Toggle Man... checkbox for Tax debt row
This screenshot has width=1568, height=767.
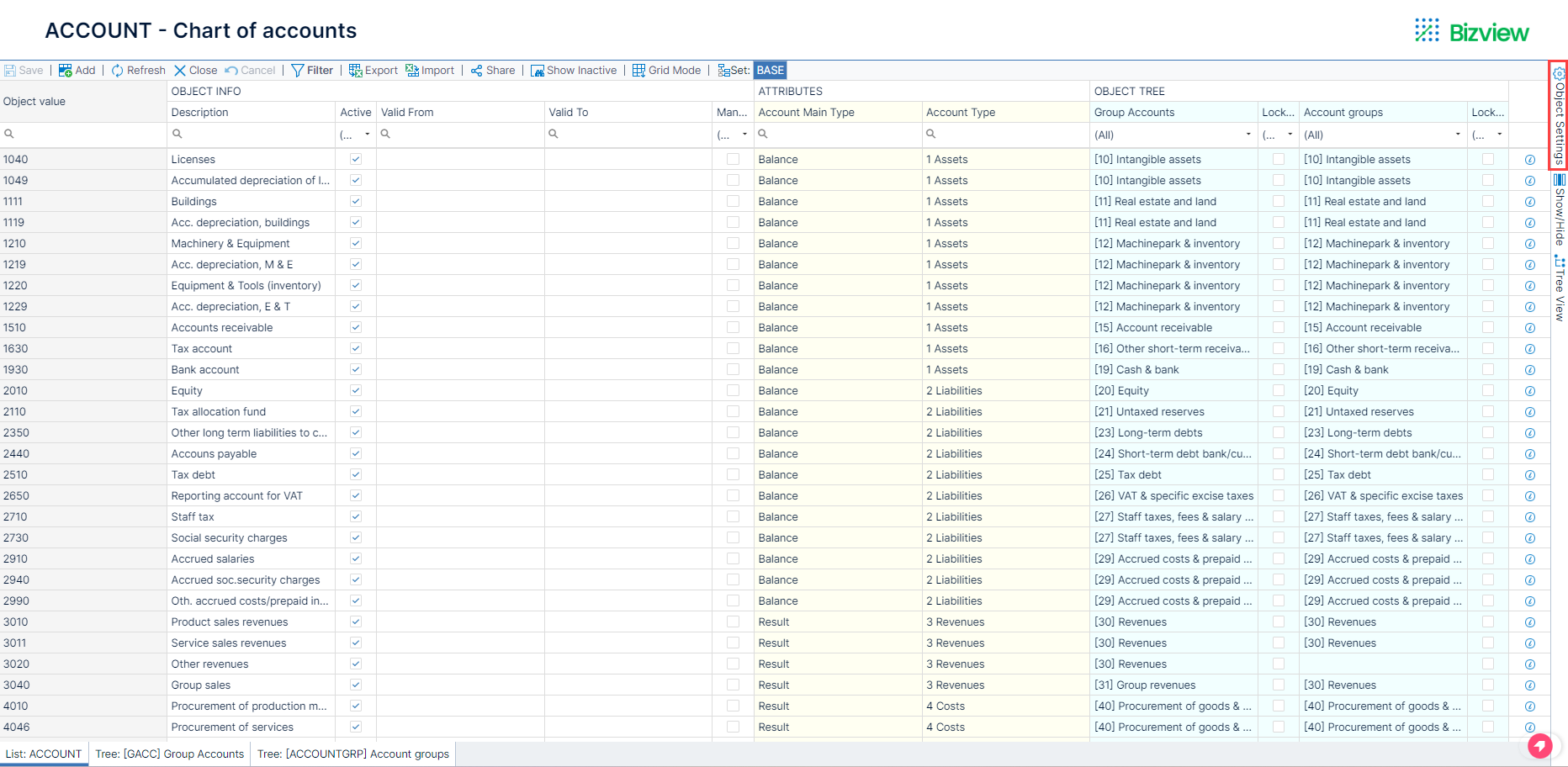click(x=733, y=474)
